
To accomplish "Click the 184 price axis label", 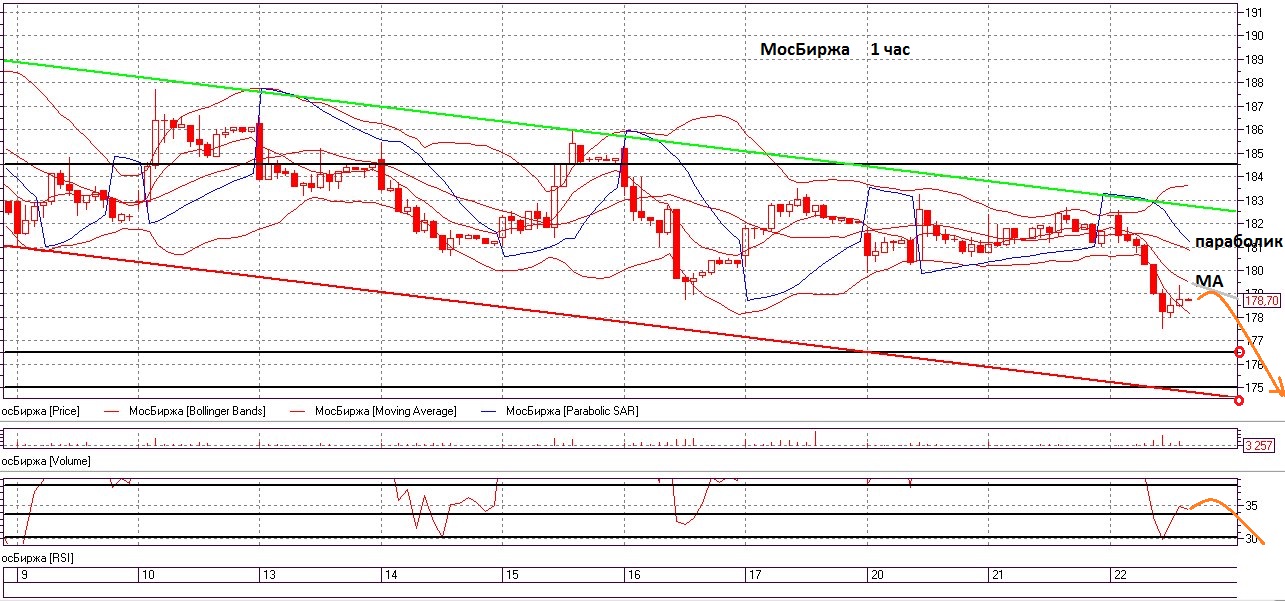I will (x=1255, y=177).
